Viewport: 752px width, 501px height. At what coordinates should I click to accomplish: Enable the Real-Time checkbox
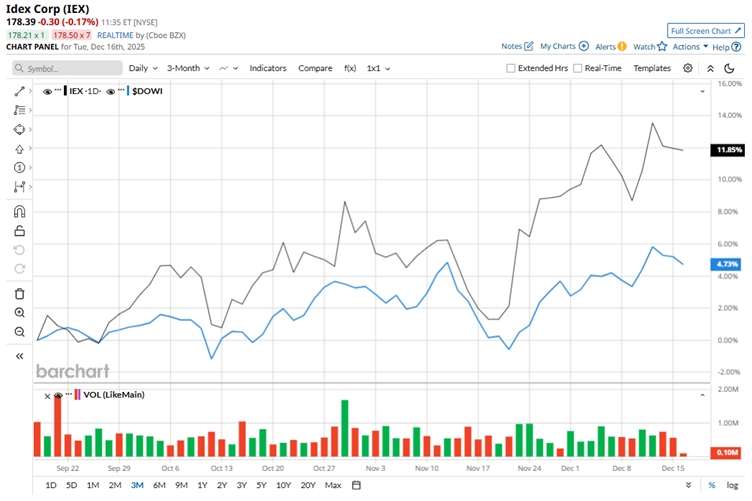(x=577, y=68)
